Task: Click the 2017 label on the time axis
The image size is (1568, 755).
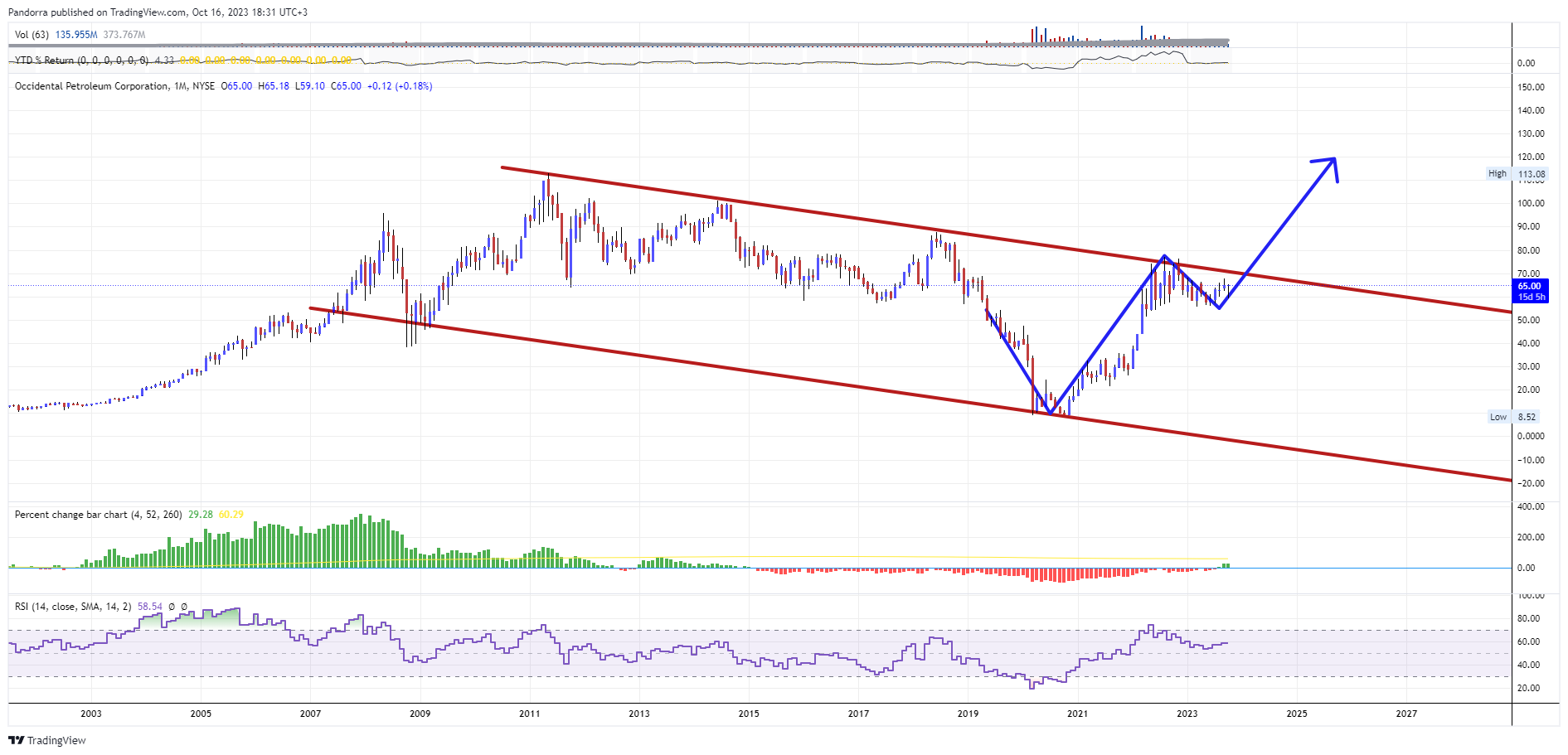Action: (x=859, y=714)
